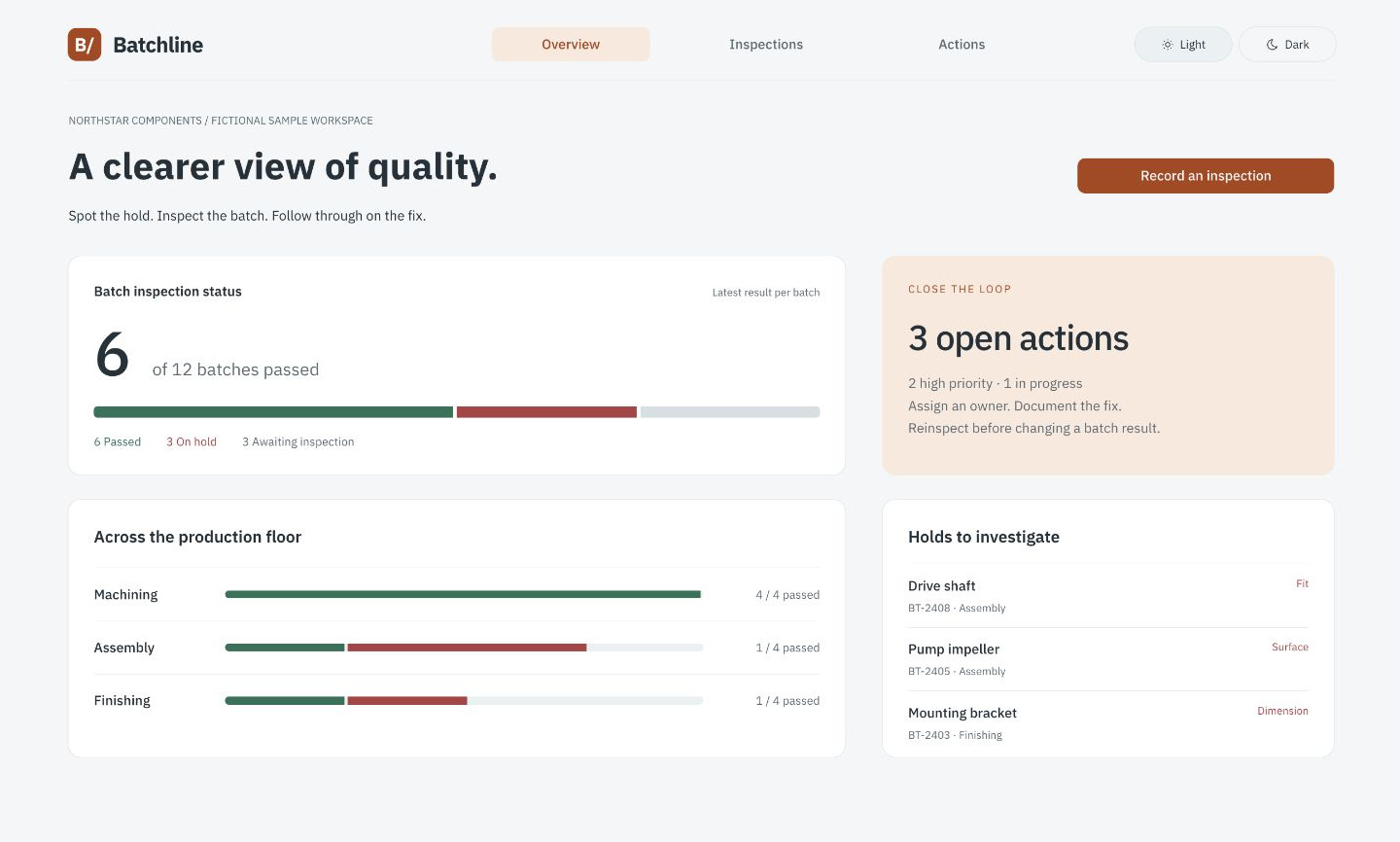This screenshot has width=1400, height=842.
Task: Click 'BT-2405 · Assembly' text
Action: tap(957, 672)
